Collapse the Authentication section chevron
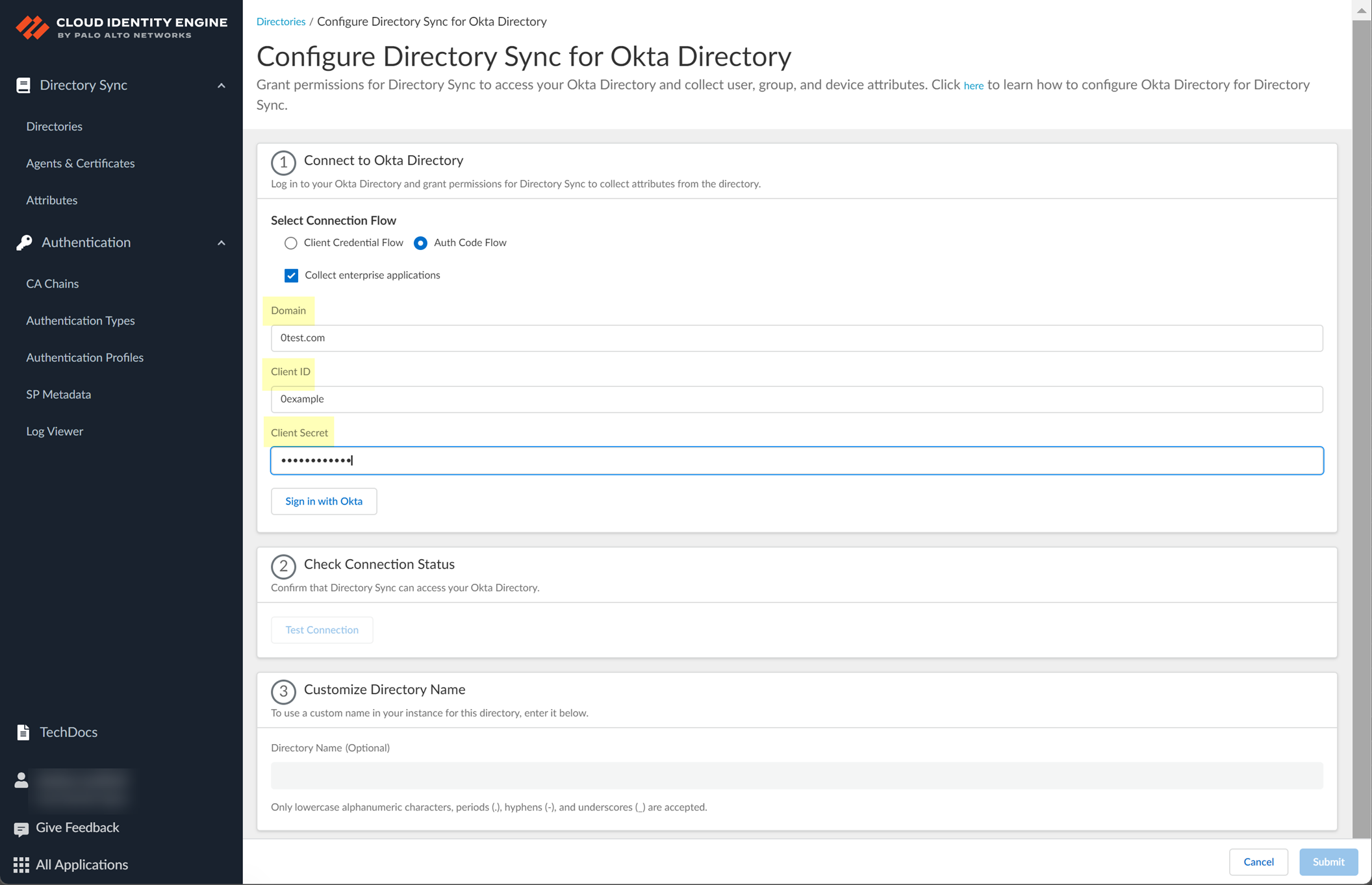The width and height of the screenshot is (1372, 885). click(x=222, y=243)
